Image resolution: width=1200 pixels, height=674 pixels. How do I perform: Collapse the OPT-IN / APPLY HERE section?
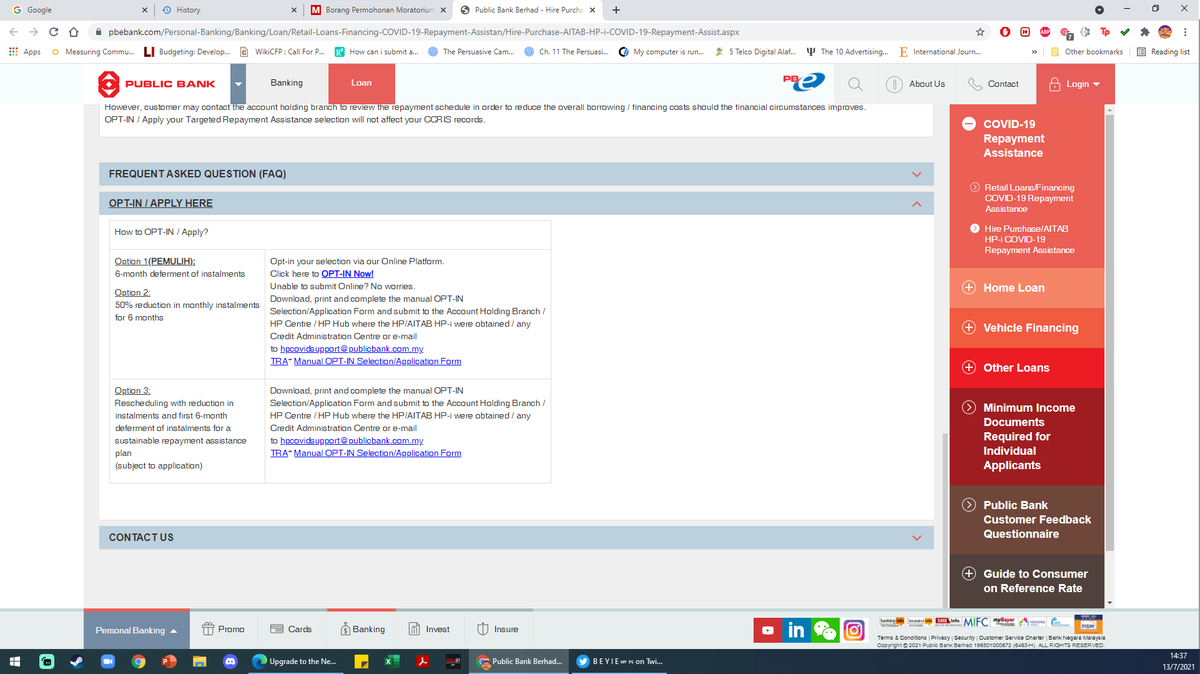516,203
